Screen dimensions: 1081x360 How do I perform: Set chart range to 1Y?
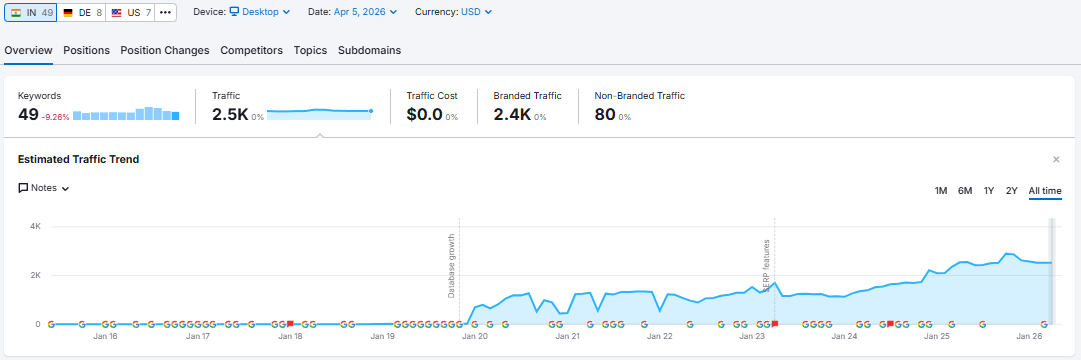[989, 191]
